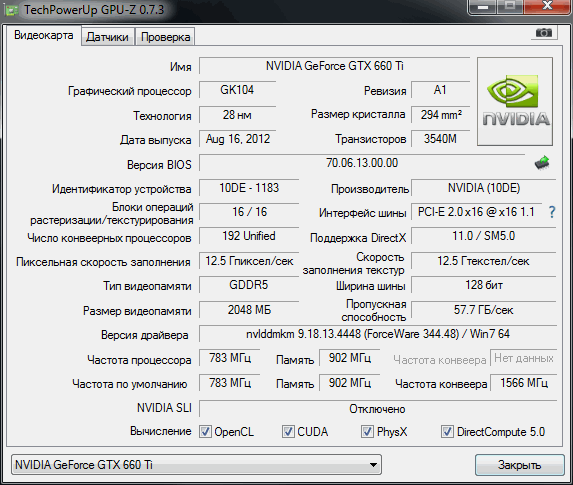The height and width of the screenshot is (485, 573).
Task: Click the 128 бит bus width field
Action: (x=484, y=285)
